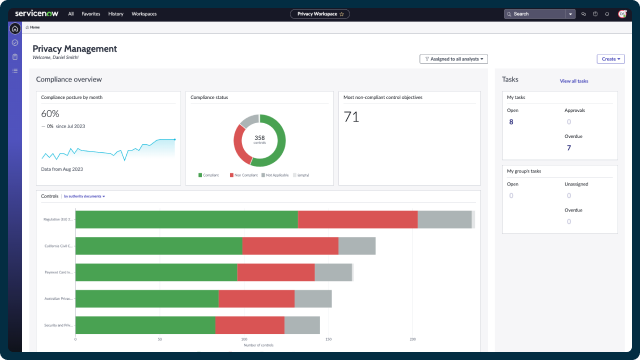Toggle the Compliant legend entry
The width and height of the screenshot is (640, 360).
(x=209, y=175)
